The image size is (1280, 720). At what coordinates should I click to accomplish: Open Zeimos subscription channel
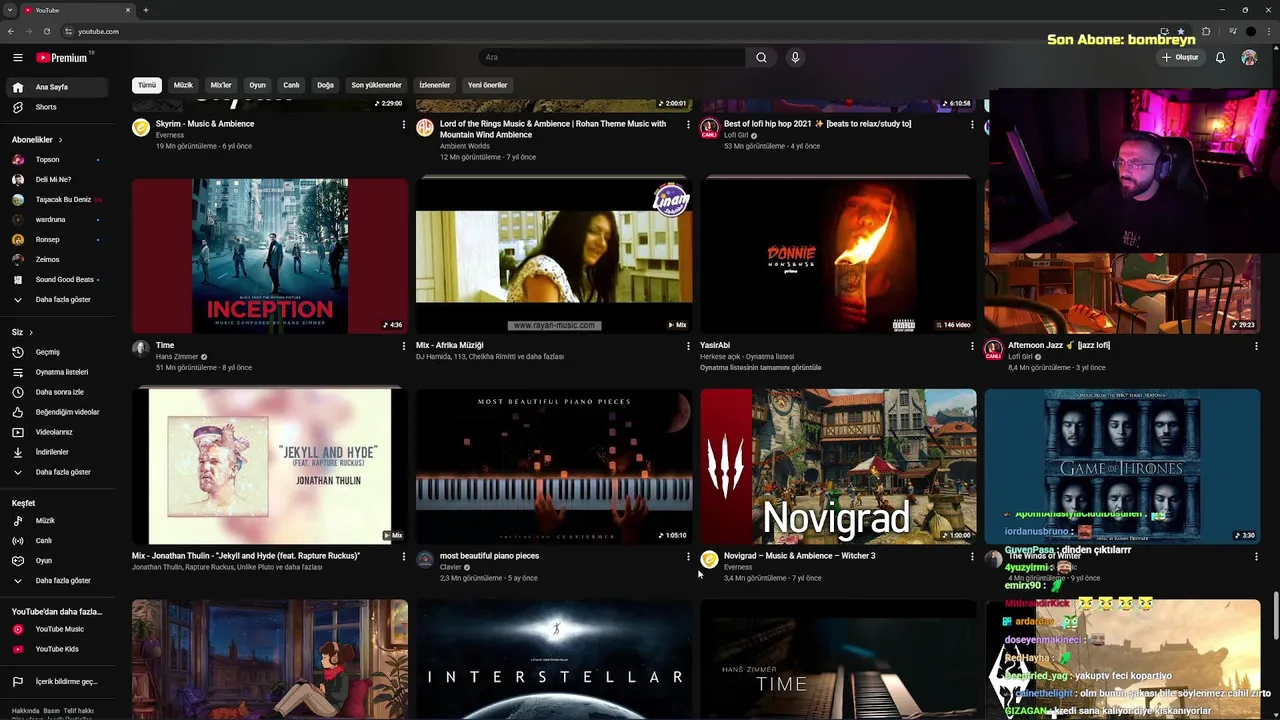point(58,260)
